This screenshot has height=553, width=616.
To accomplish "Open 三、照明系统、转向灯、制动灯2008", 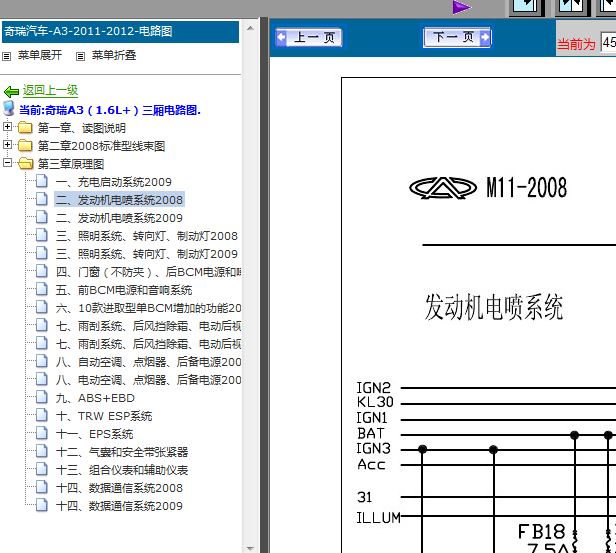I will tap(147, 236).
